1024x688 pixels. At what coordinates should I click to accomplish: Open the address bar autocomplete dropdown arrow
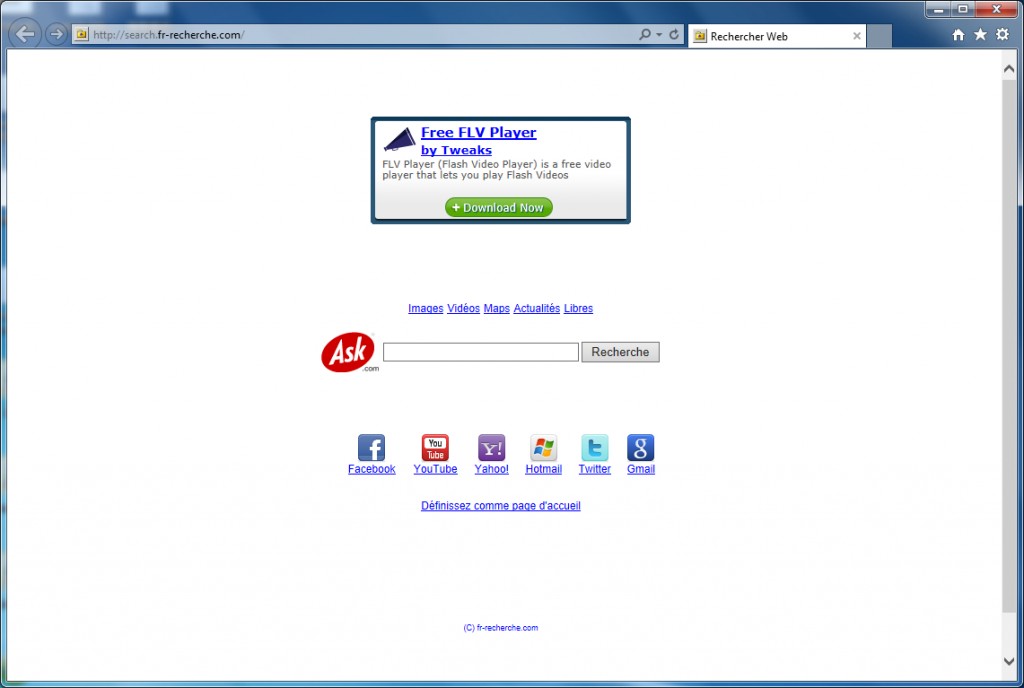pos(660,35)
